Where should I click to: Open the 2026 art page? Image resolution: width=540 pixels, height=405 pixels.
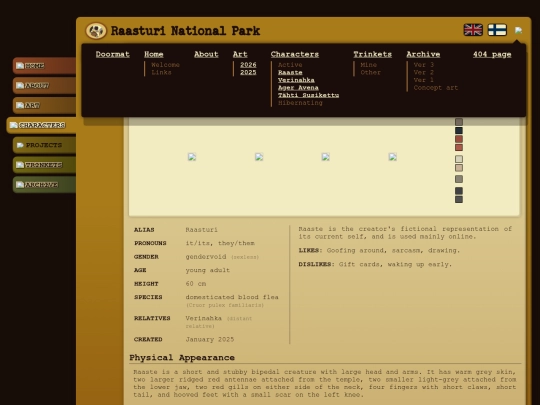pyautogui.click(x=248, y=65)
